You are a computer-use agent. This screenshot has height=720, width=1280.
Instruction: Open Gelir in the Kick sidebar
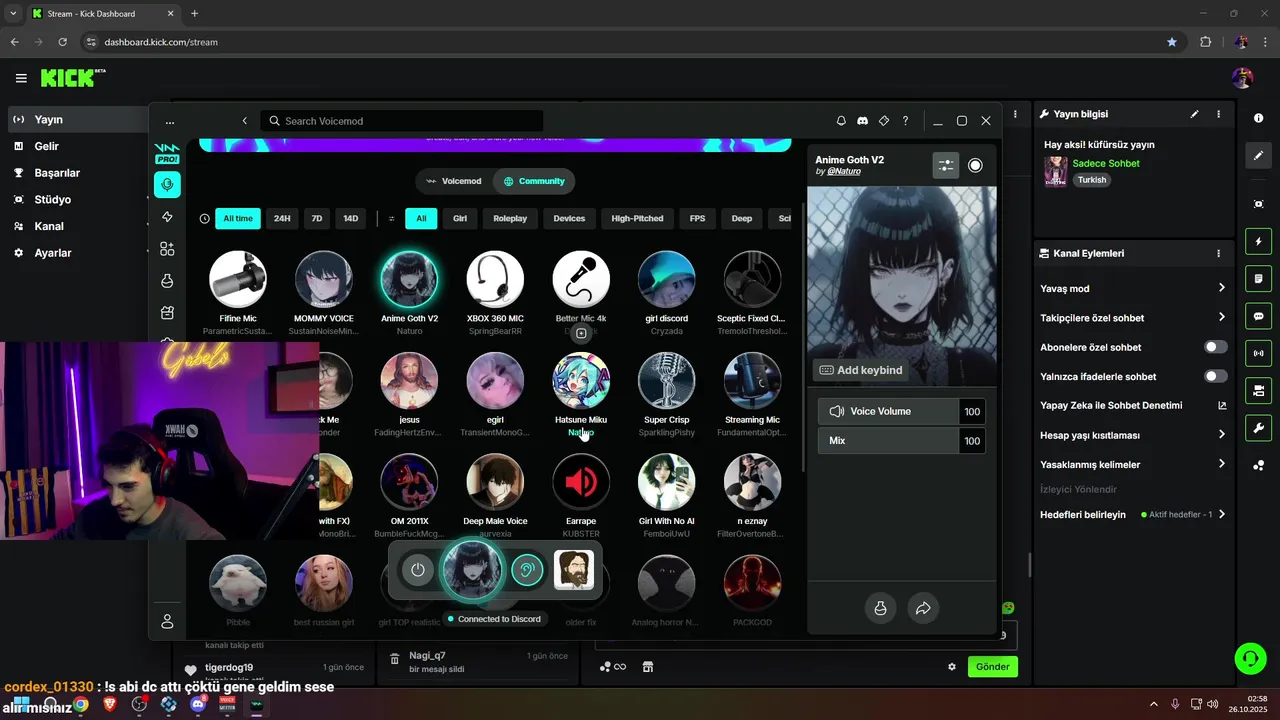(x=46, y=146)
